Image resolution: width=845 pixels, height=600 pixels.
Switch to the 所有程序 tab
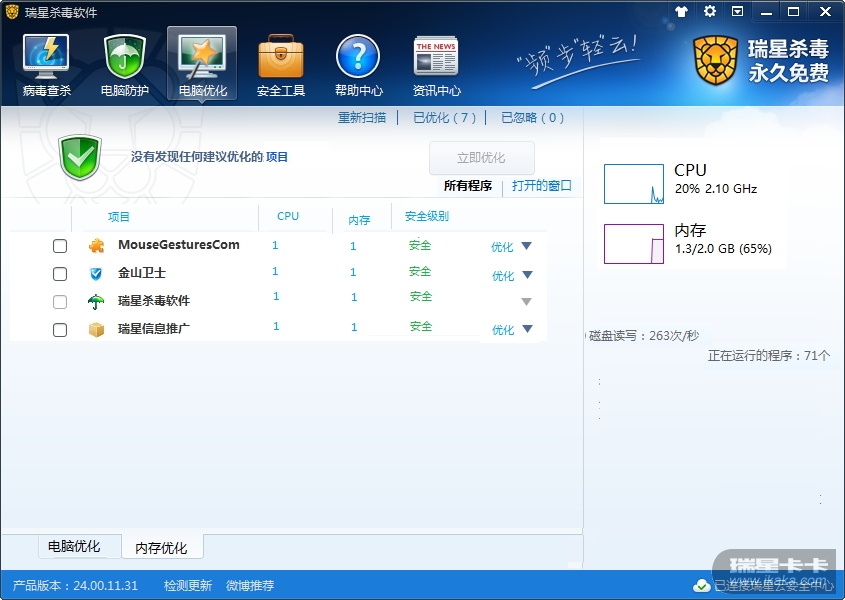(468, 186)
